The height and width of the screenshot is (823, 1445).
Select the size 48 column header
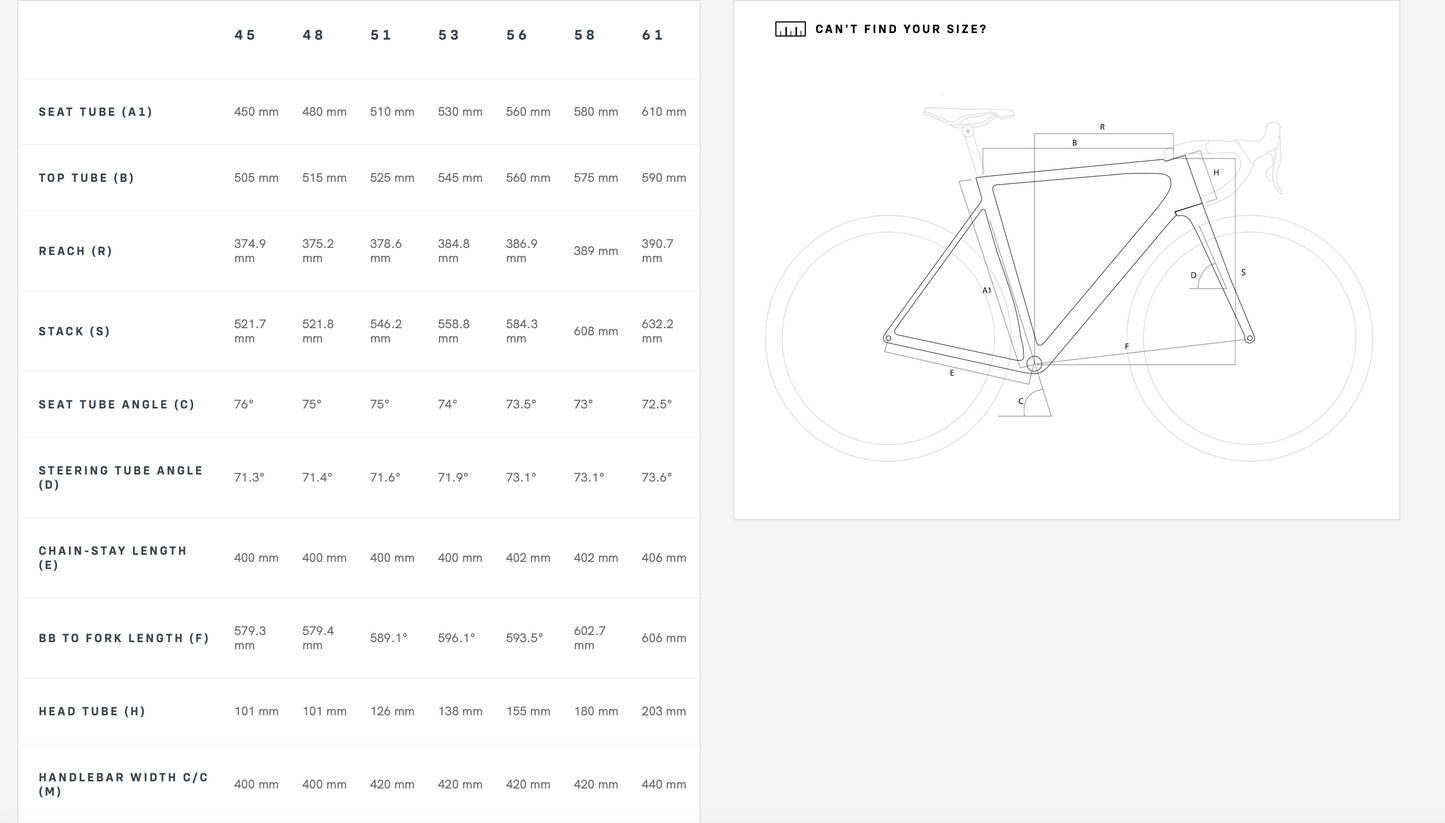tap(313, 35)
